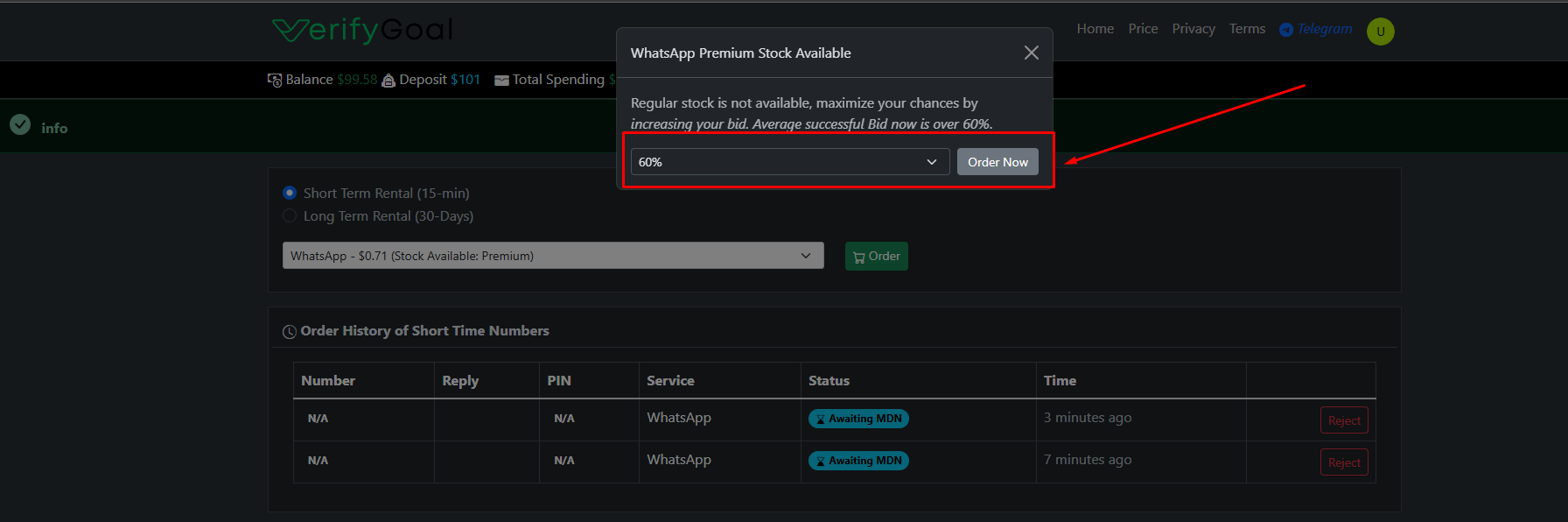Click the Deposit icon
The image size is (1568, 522).
388,81
